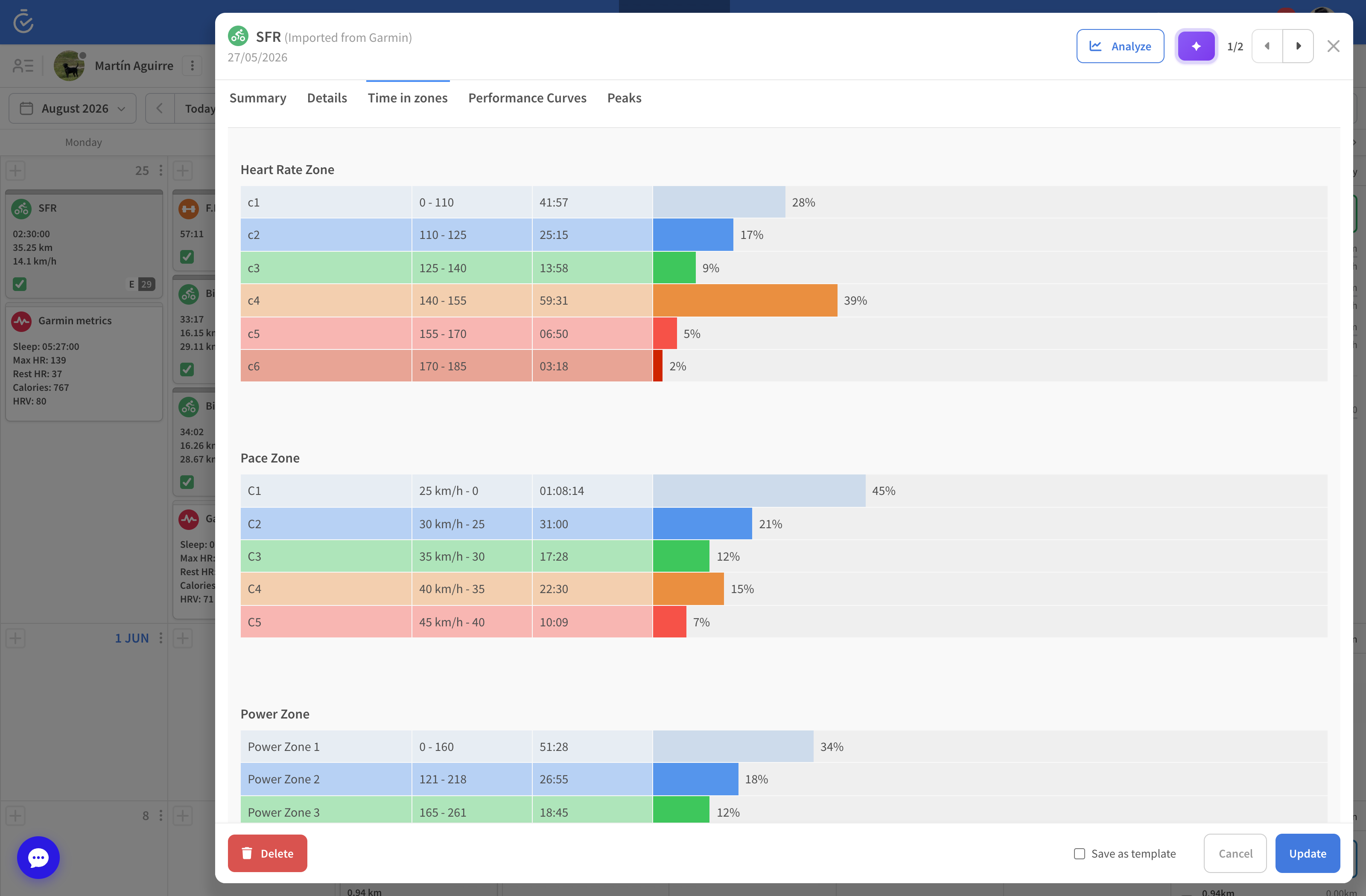Click the cycling icon beside SFR title

pyautogui.click(x=238, y=35)
